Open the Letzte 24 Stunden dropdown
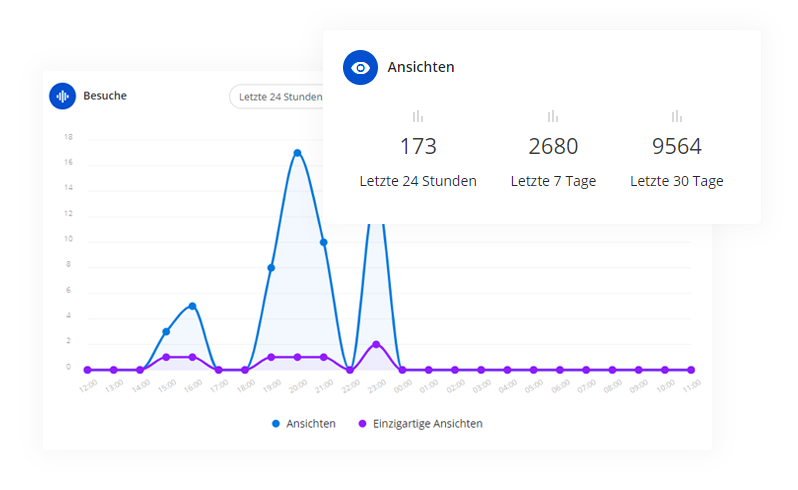This screenshot has width=798, height=490. (x=276, y=96)
